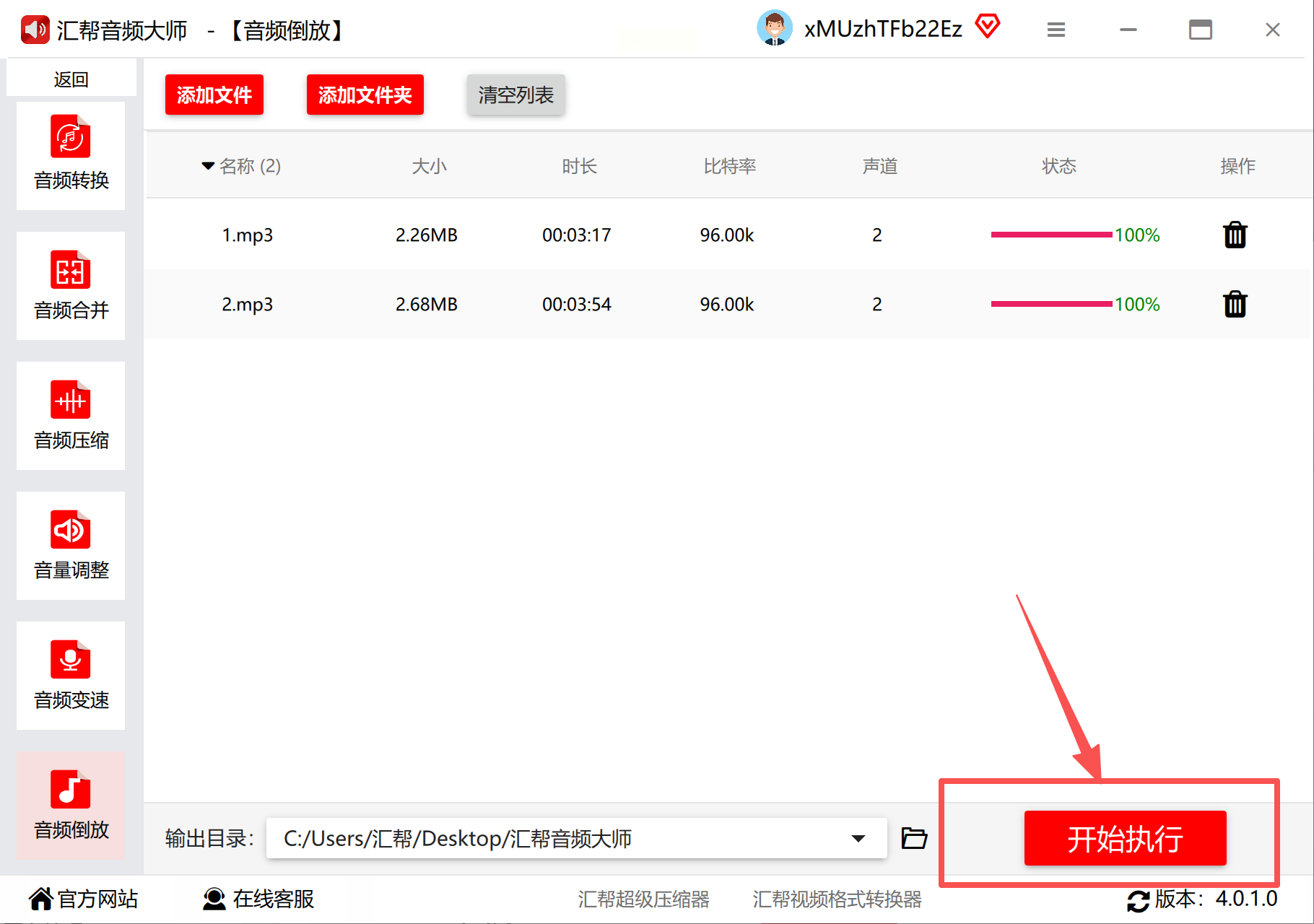Browse output folder via folder icon

(x=914, y=838)
